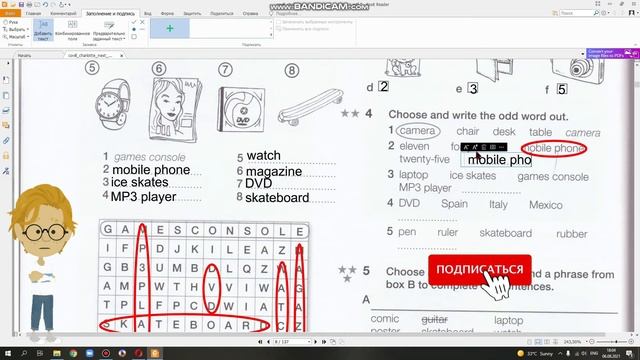640x360 pixels.
Task: Zoom in with the plus button
Action: 631,342
